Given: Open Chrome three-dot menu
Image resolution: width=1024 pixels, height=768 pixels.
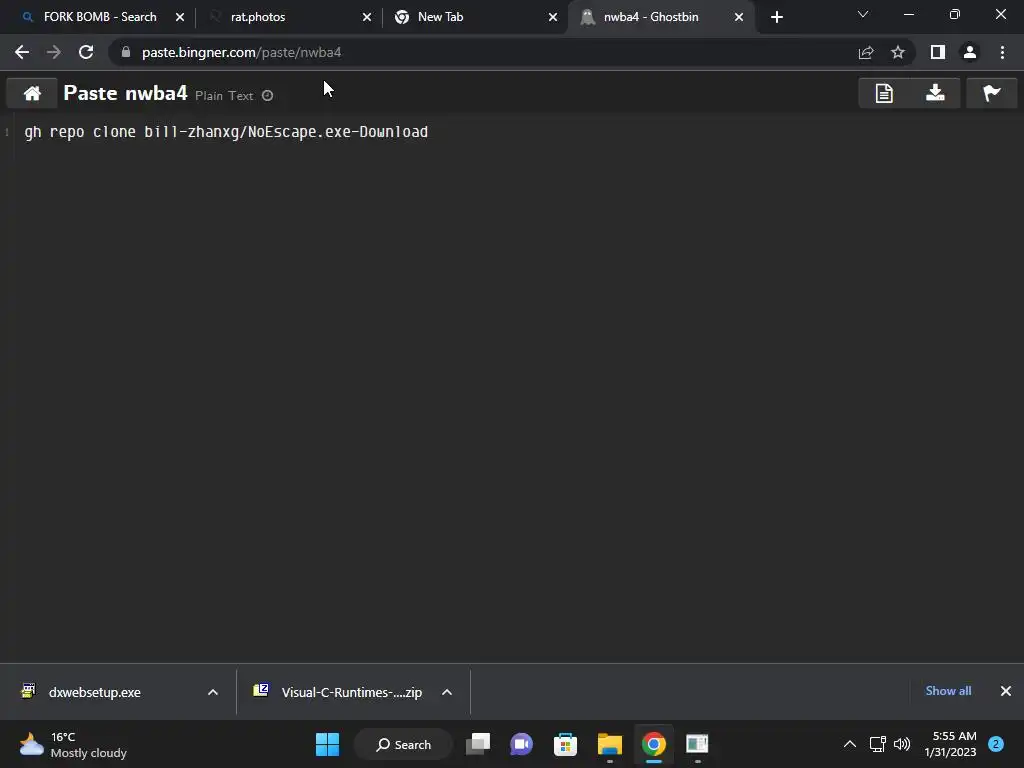Looking at the screenshot, I should click(1002, 52).
